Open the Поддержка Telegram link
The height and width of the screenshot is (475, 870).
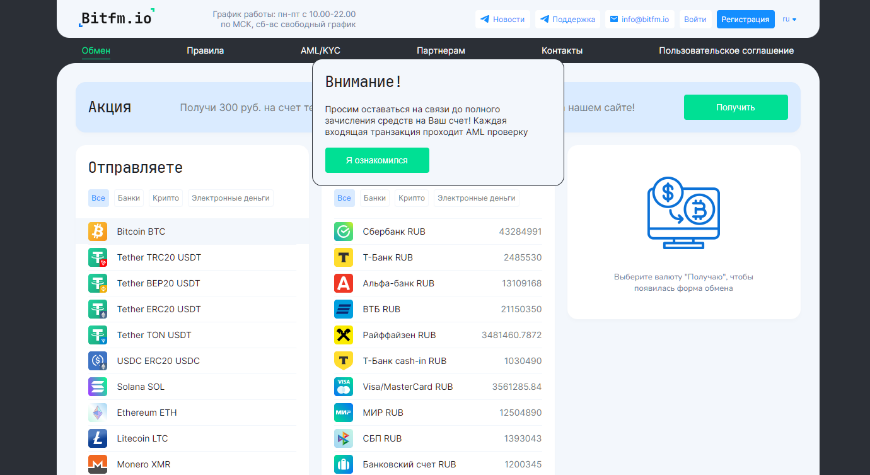pos(568,19)
